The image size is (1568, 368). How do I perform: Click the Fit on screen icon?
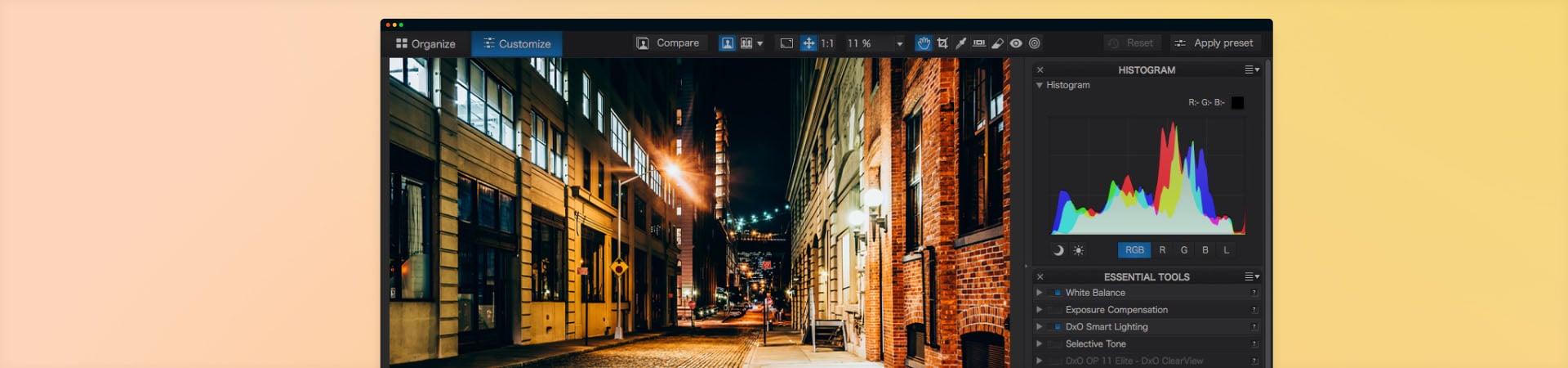coord(786,43)
